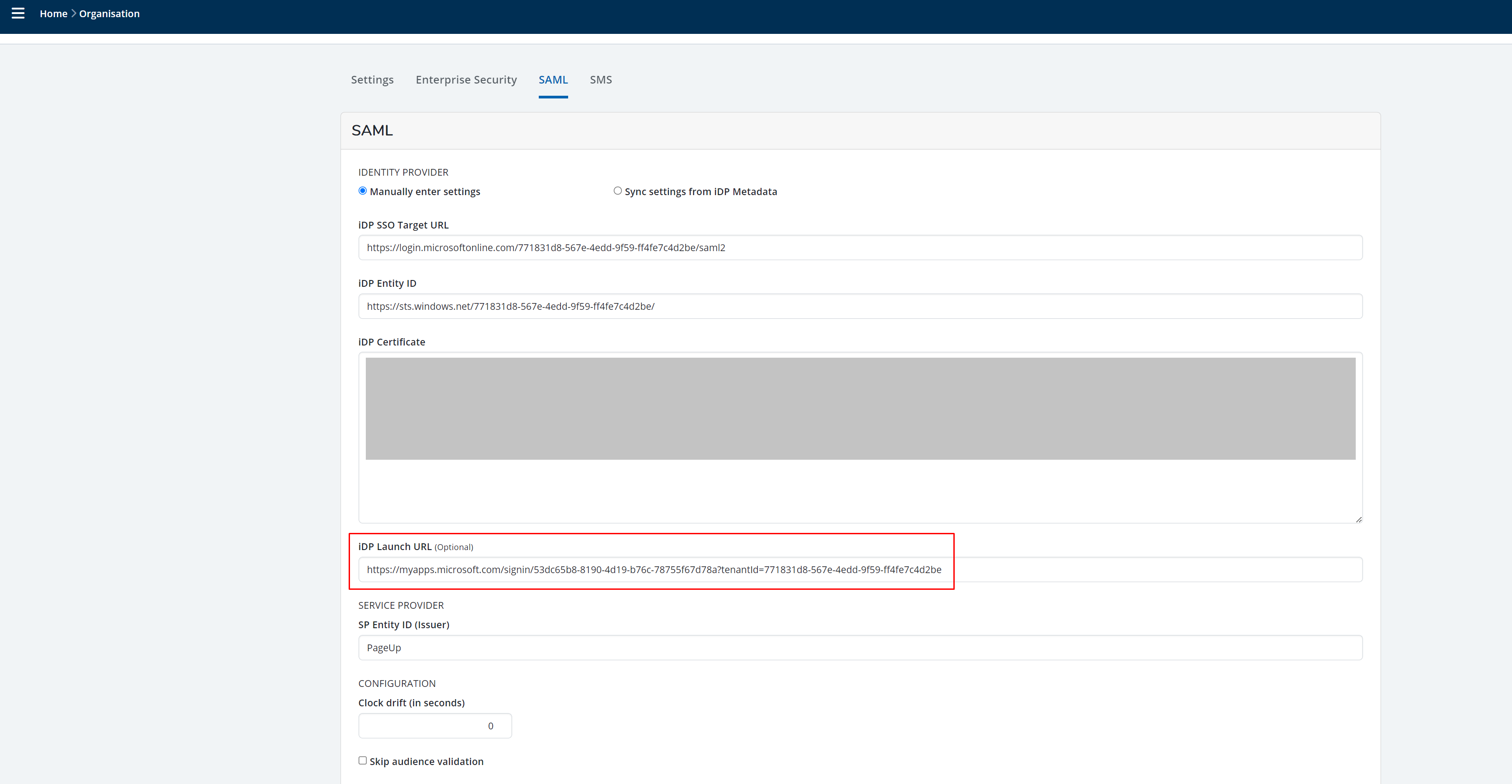Viewport: 1512px width, 784px height.
Task: Click the iDP Launch URL field
Action: (860, 570)
